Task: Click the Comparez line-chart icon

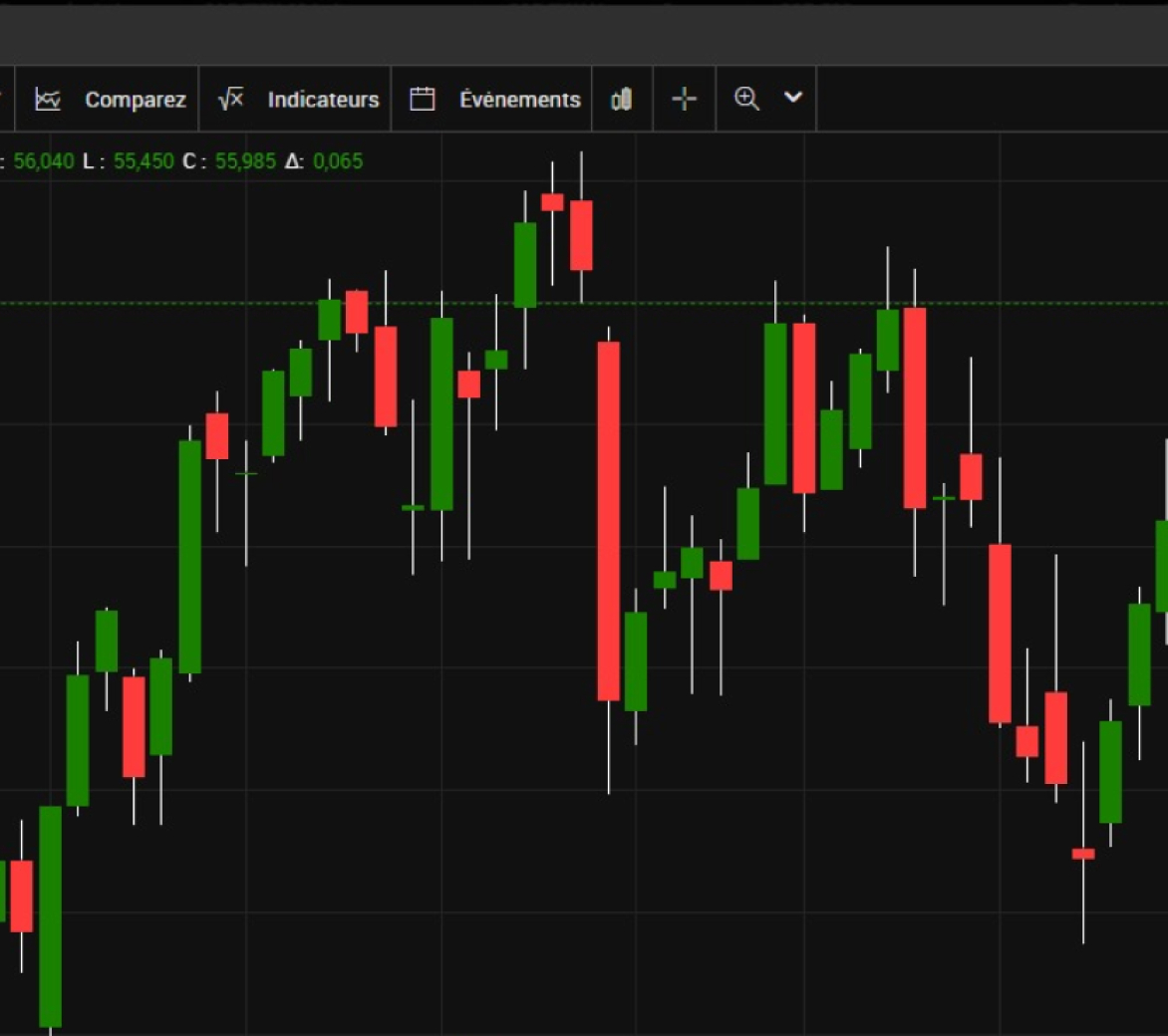Action: [48, 100]
